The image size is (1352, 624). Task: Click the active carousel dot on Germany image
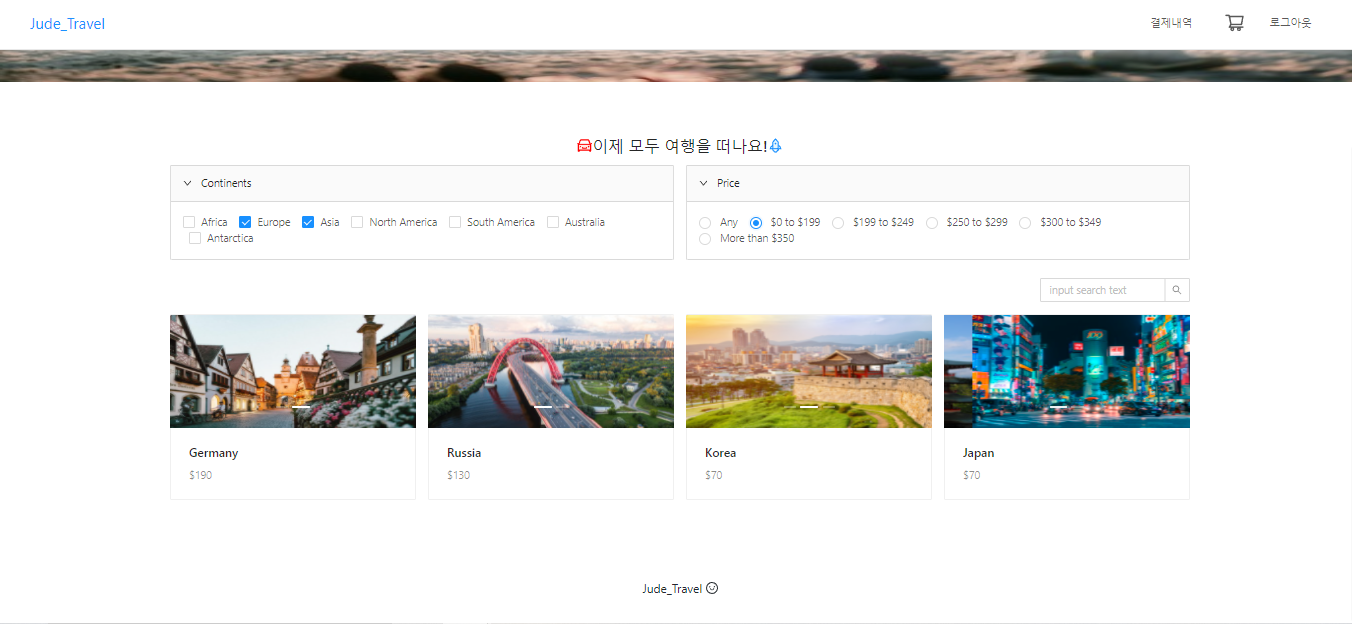click(301, 407)
